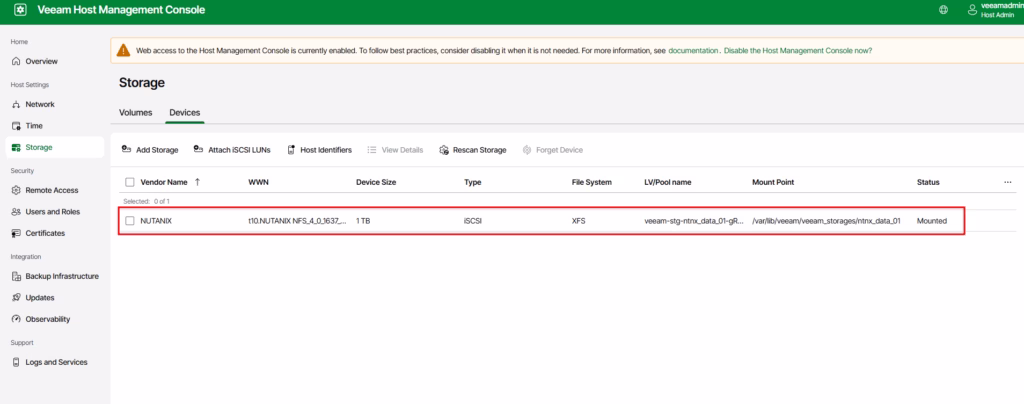The width and height of the screenshot is (1024, 404).
Task: Sort table by Type column header
Action: (x=472, y=182)
